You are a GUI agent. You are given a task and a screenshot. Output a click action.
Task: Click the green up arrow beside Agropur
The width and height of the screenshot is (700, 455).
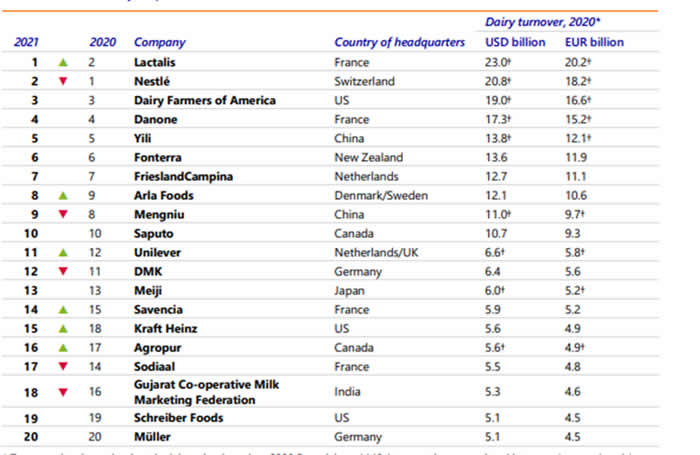point(63,348)
